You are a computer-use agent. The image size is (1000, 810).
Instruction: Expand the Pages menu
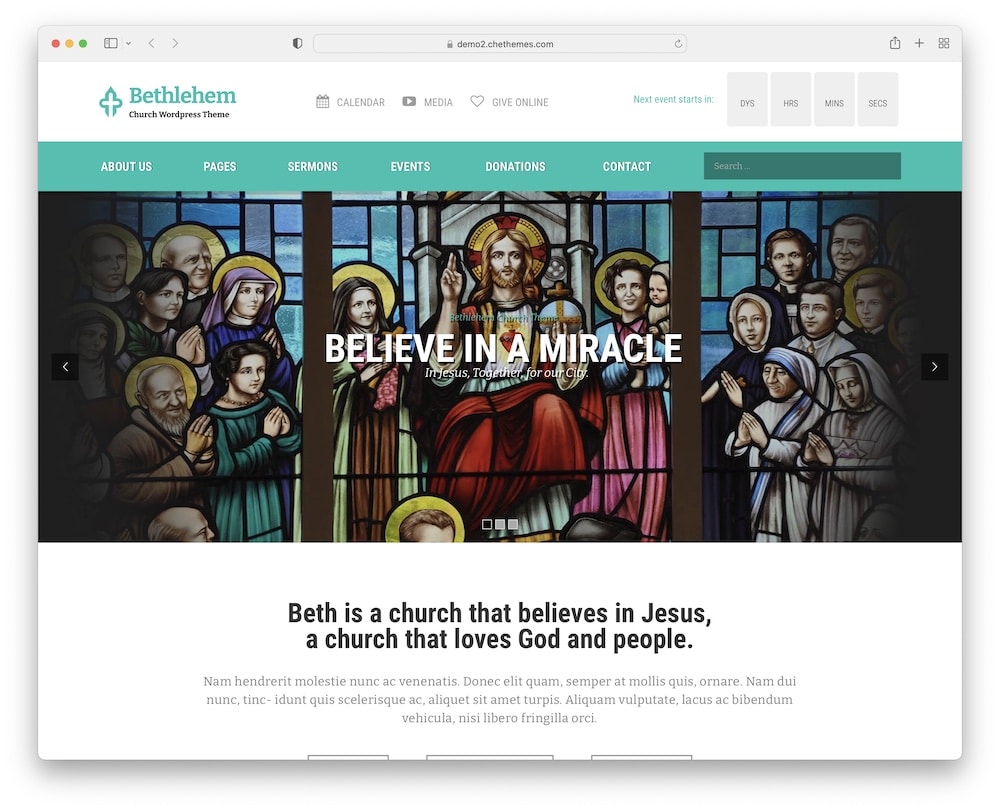(x=219, y=166)
